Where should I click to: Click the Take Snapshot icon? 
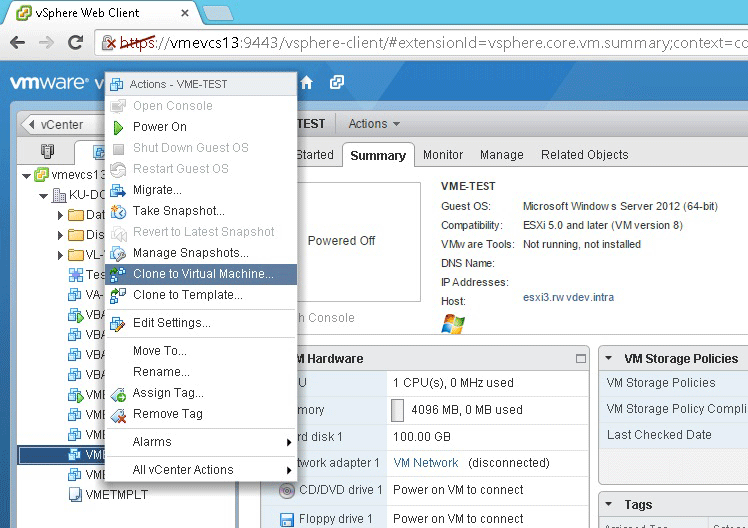118,211
